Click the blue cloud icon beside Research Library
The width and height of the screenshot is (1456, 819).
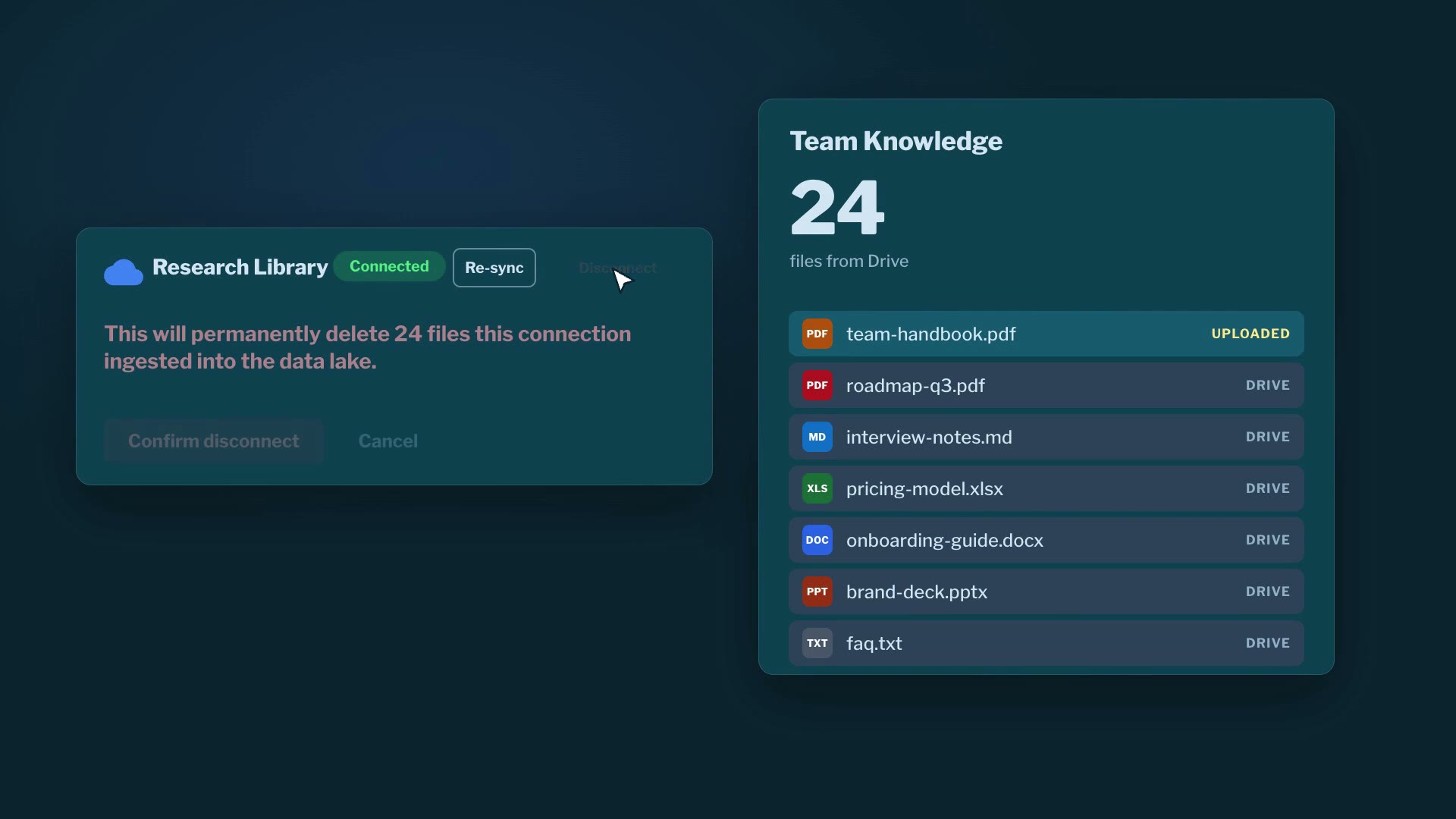click(x=124, y=272)
